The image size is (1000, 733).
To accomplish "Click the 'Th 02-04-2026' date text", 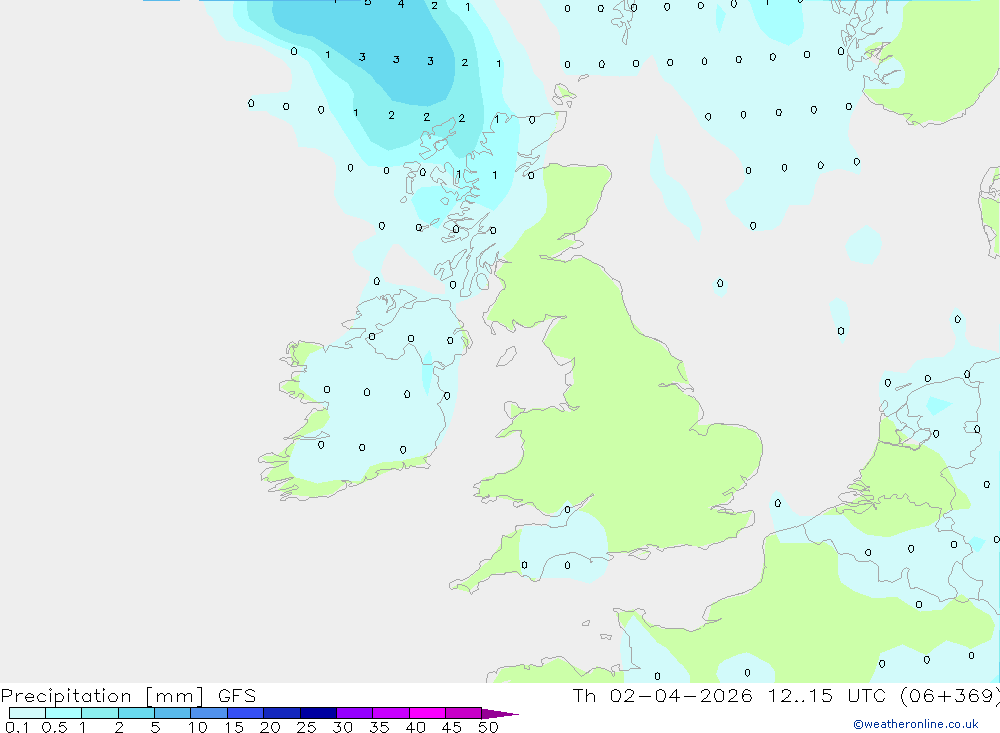I will 662,695.
